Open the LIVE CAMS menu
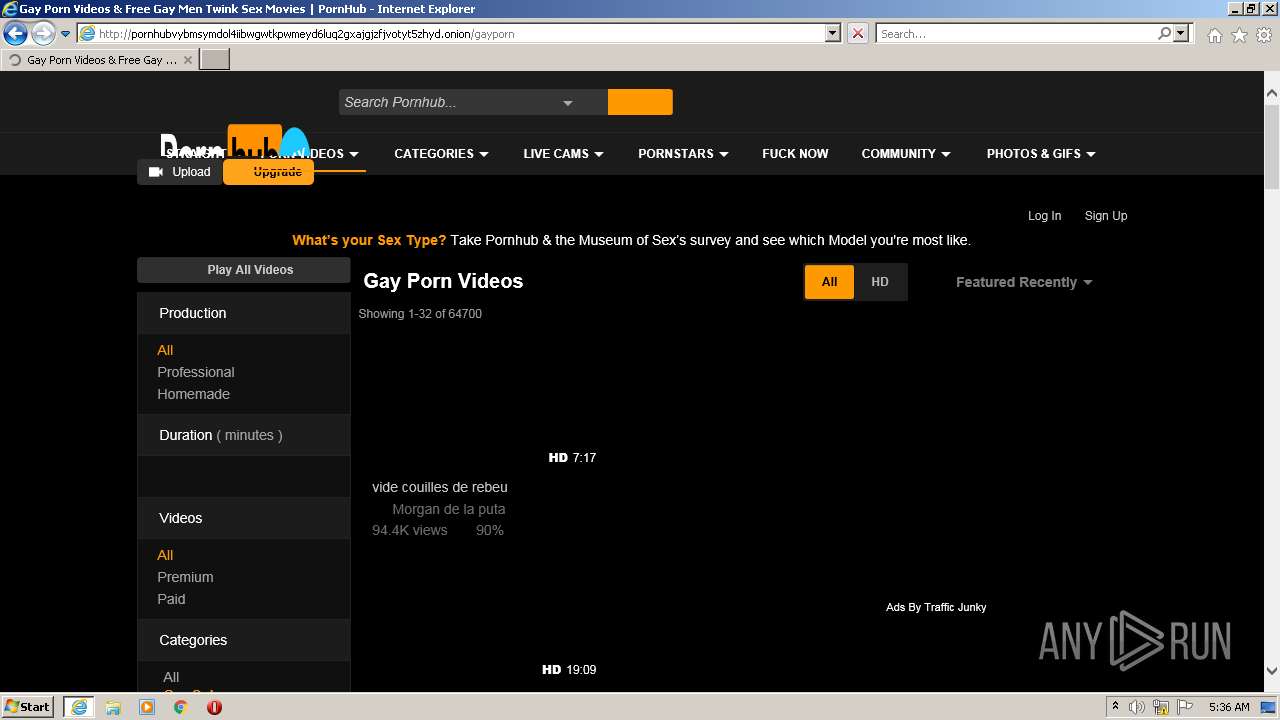Screen dimensions: 1280x720 [x=563, y=154]
